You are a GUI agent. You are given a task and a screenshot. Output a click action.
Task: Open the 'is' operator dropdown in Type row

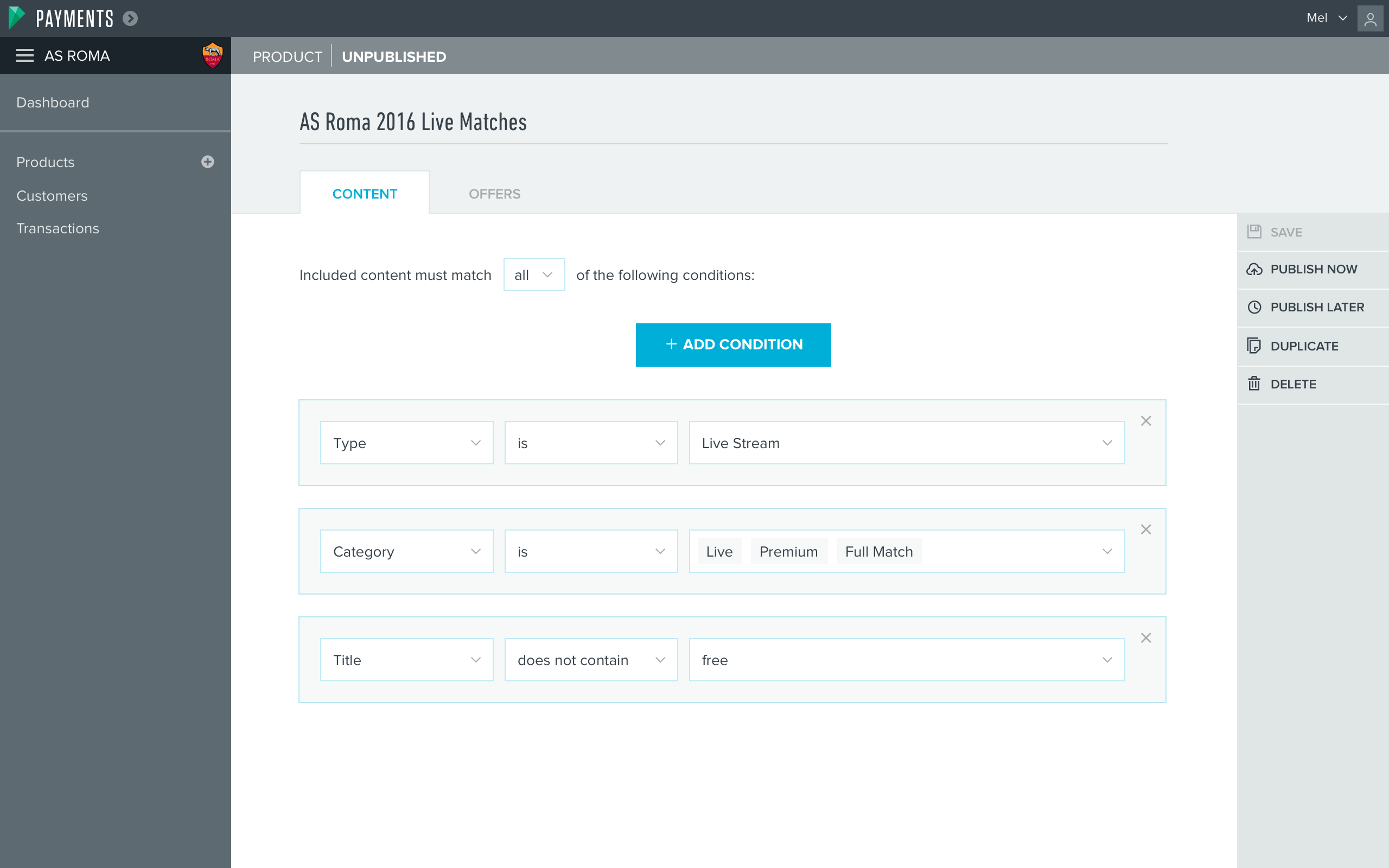pos(591,443)
